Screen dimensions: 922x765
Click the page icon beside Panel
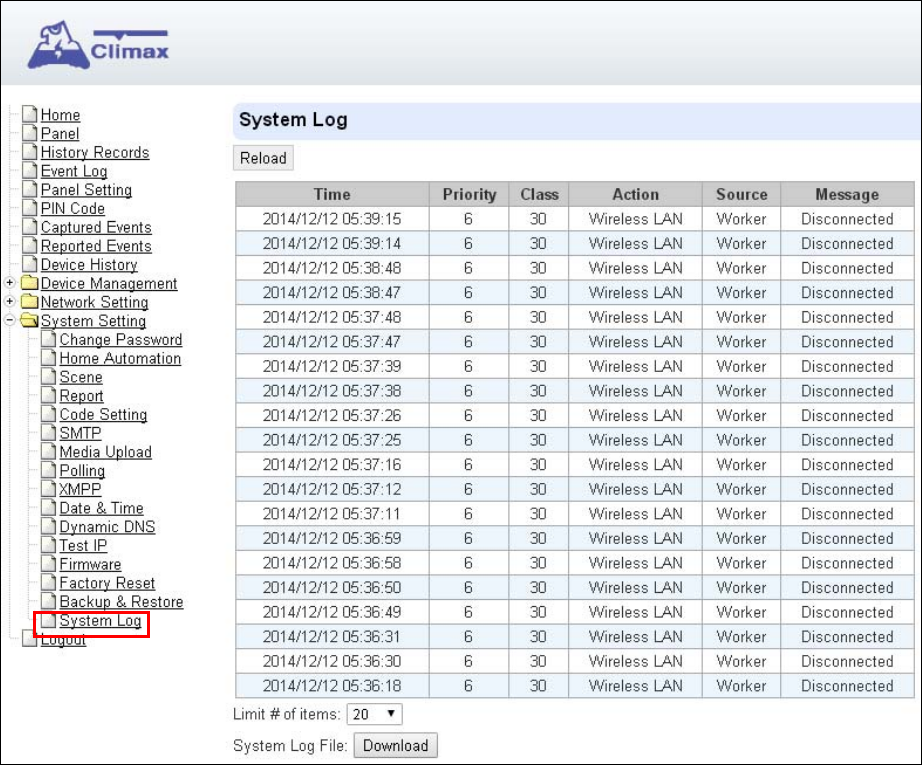(x=29, y=133)
